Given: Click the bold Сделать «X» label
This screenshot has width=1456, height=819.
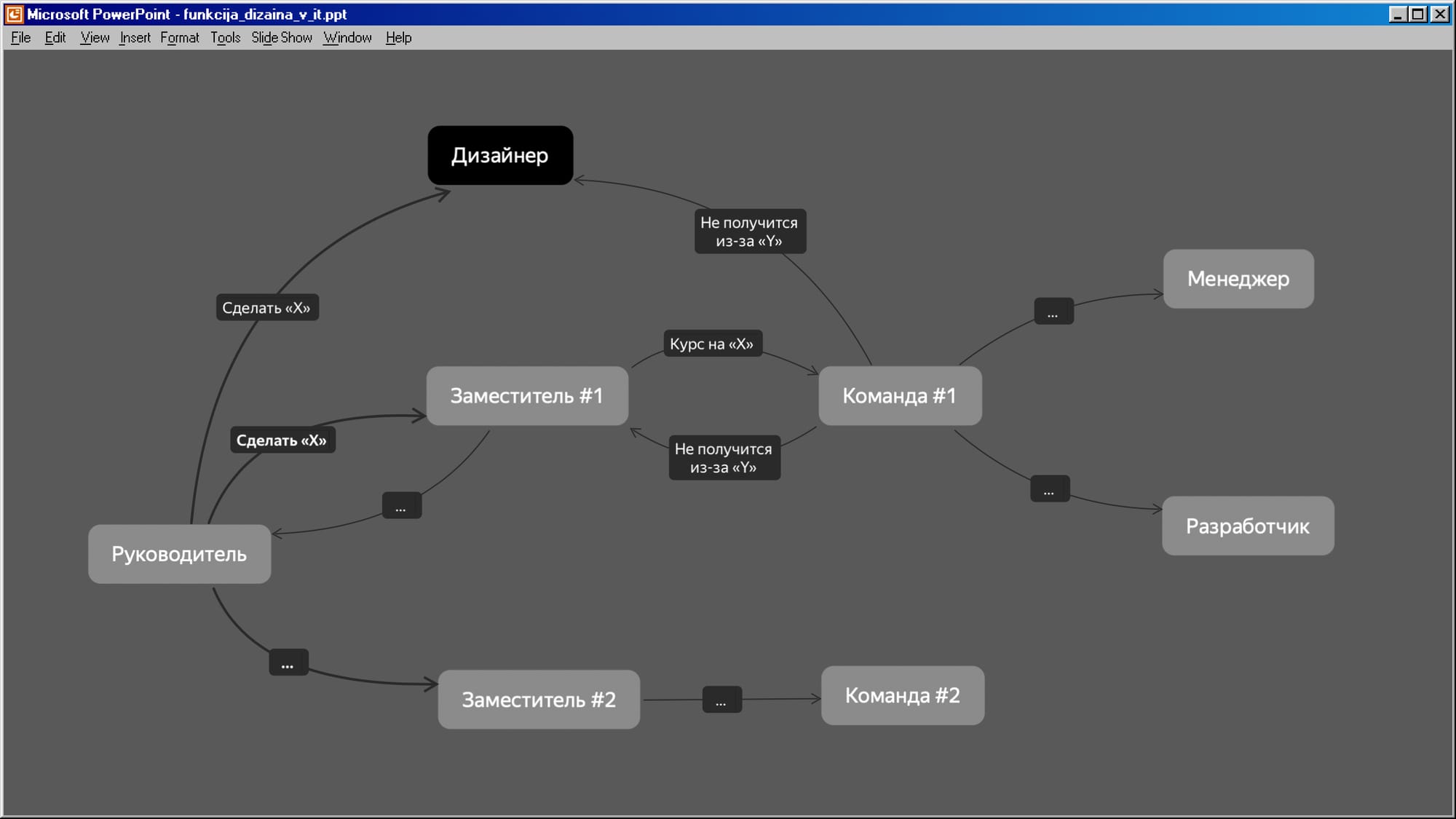Looking at the screenshot, I should click(x=282, y=440).
